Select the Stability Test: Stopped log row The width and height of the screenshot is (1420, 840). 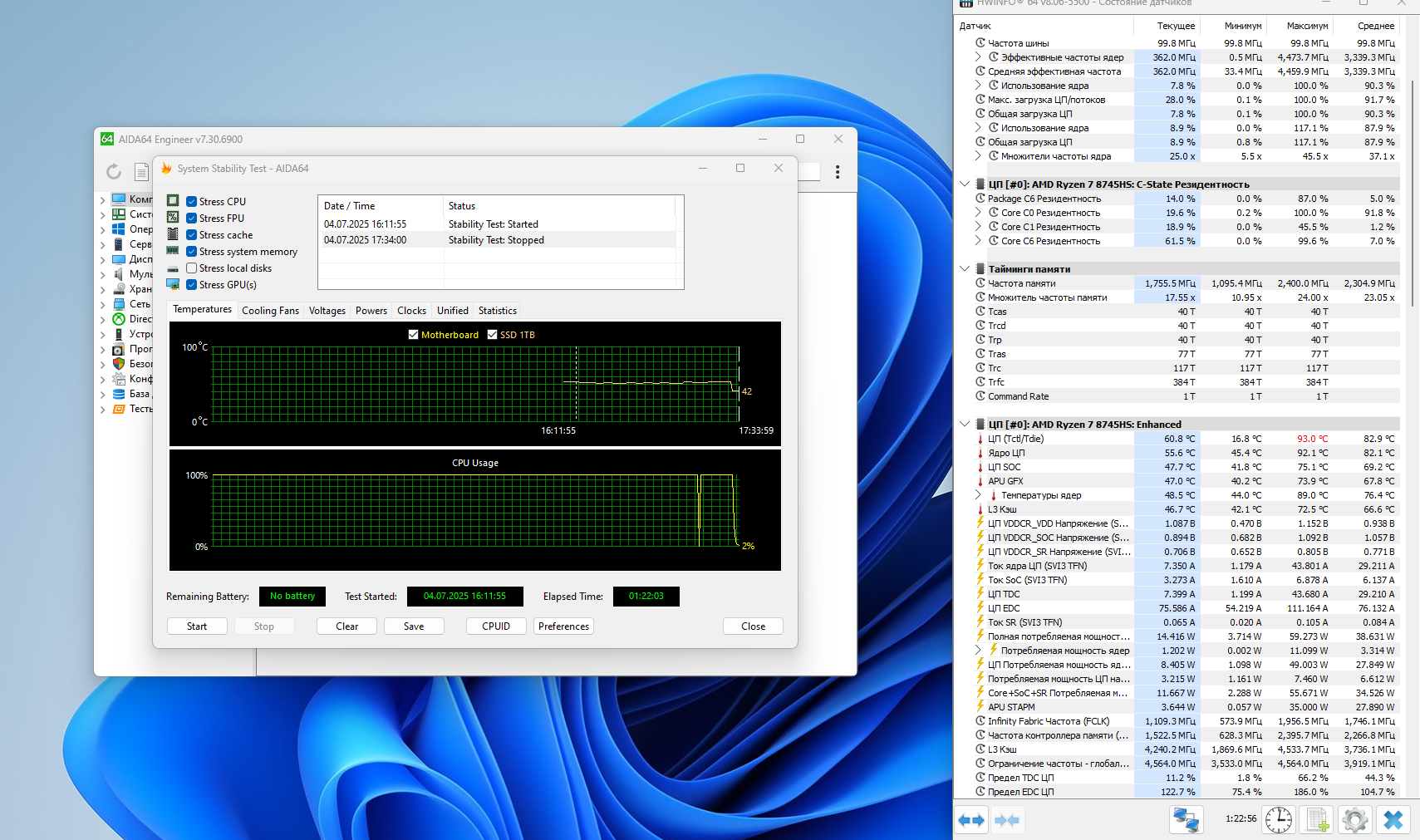pos(496,240)
